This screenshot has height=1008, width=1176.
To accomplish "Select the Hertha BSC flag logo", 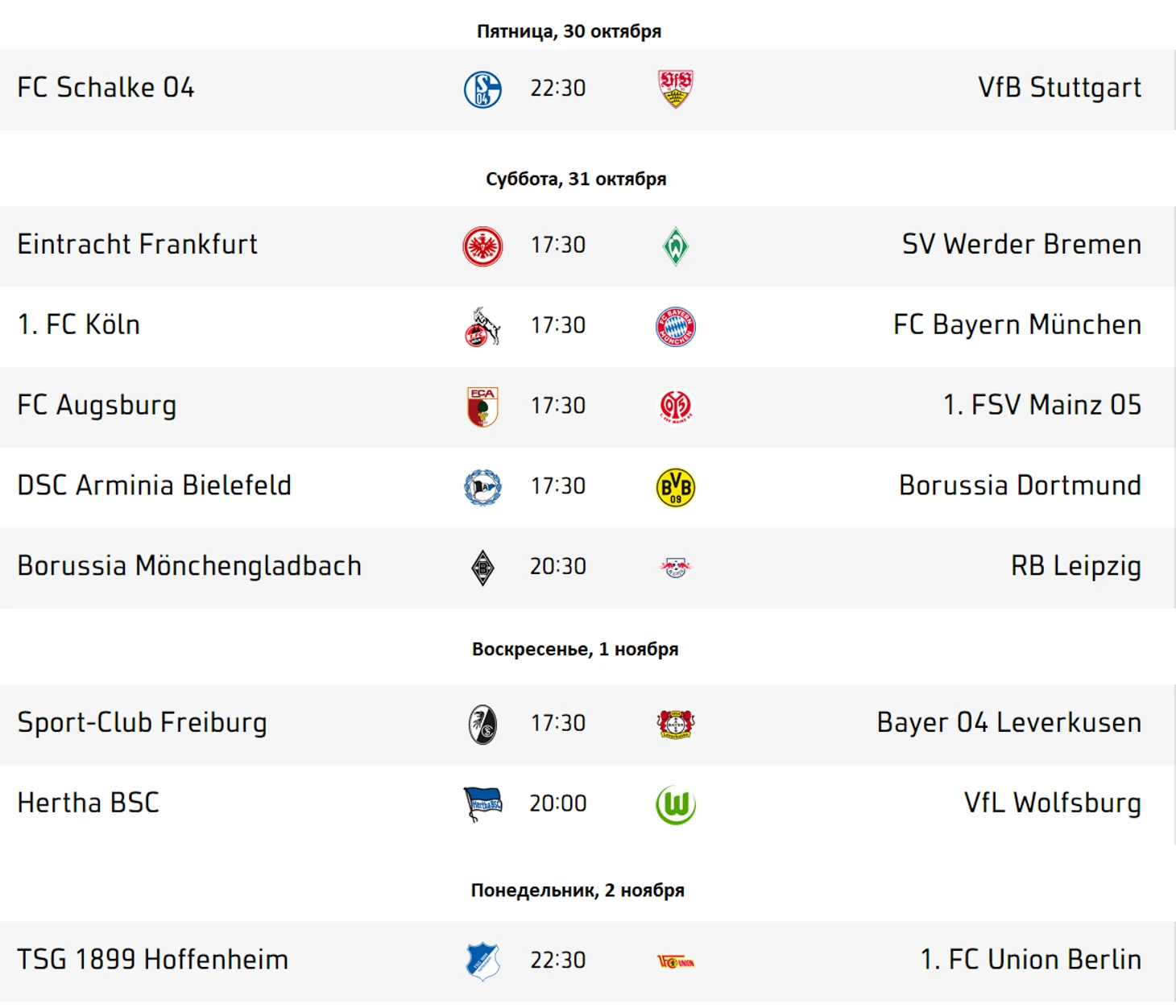I will point(482,804).
